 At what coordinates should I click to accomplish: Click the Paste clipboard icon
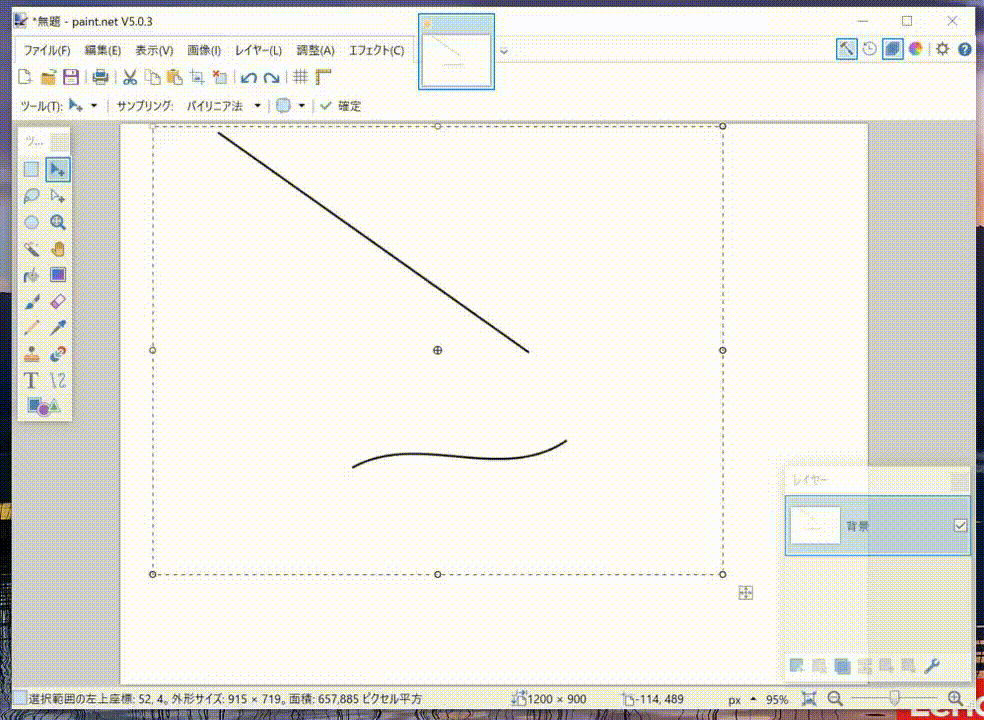pos(175,77)
